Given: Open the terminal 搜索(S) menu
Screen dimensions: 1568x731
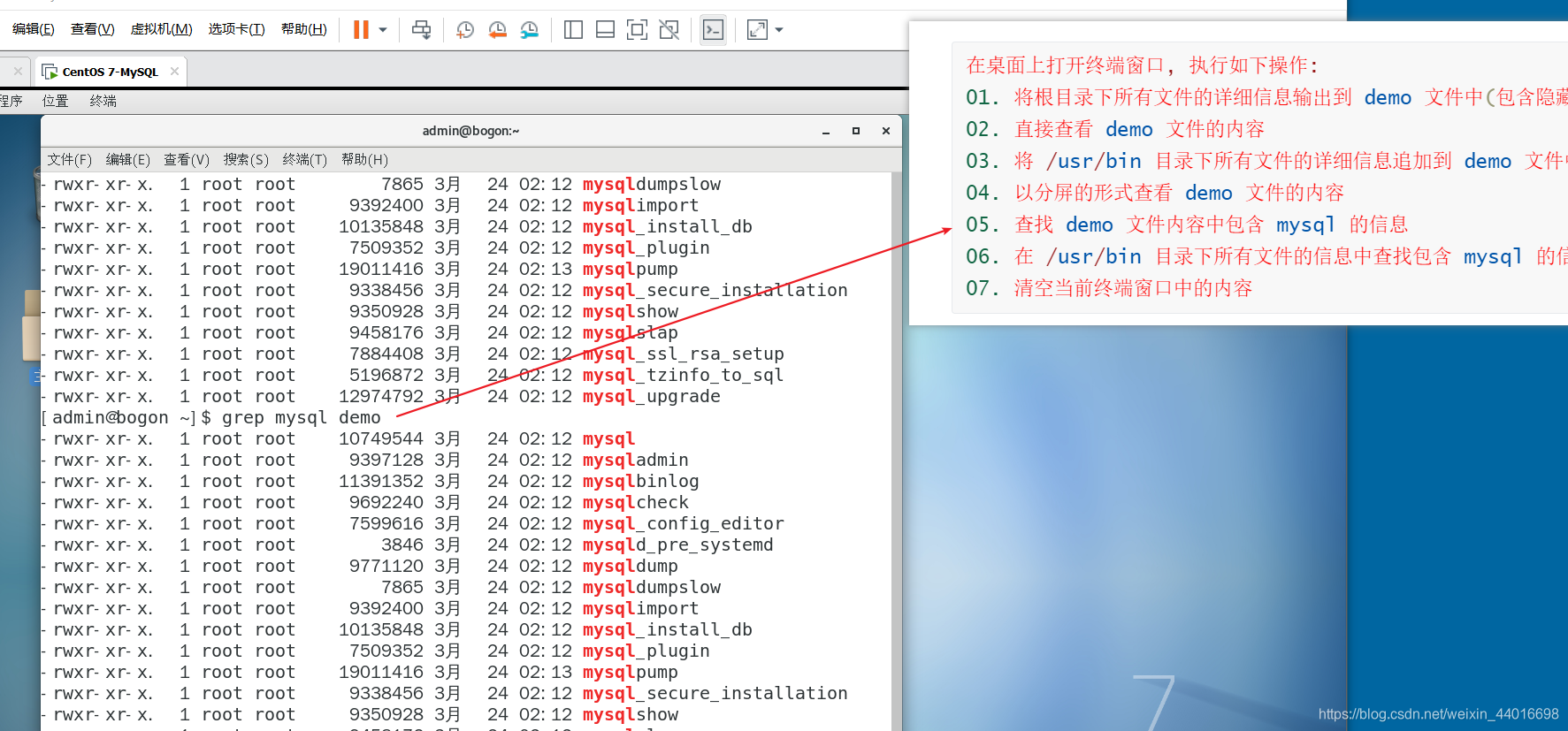Looking at the screenshot, I should (246, 160).
